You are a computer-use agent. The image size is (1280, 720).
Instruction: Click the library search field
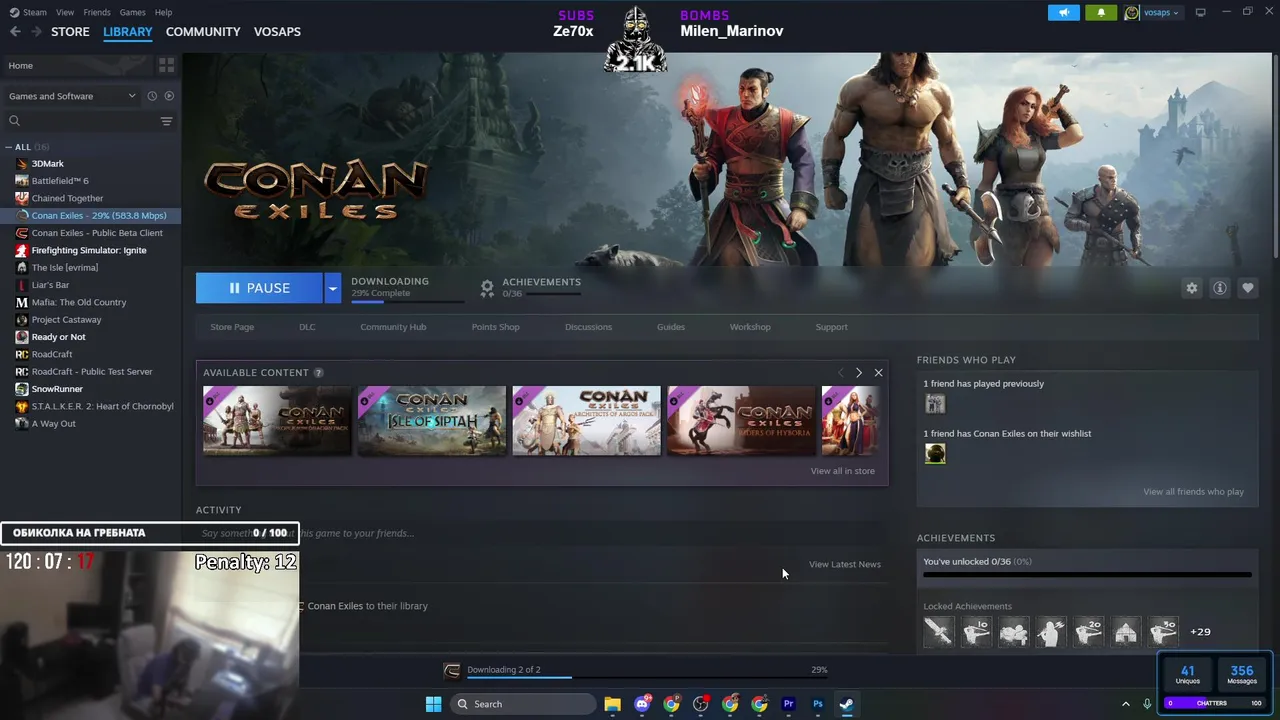82,121
